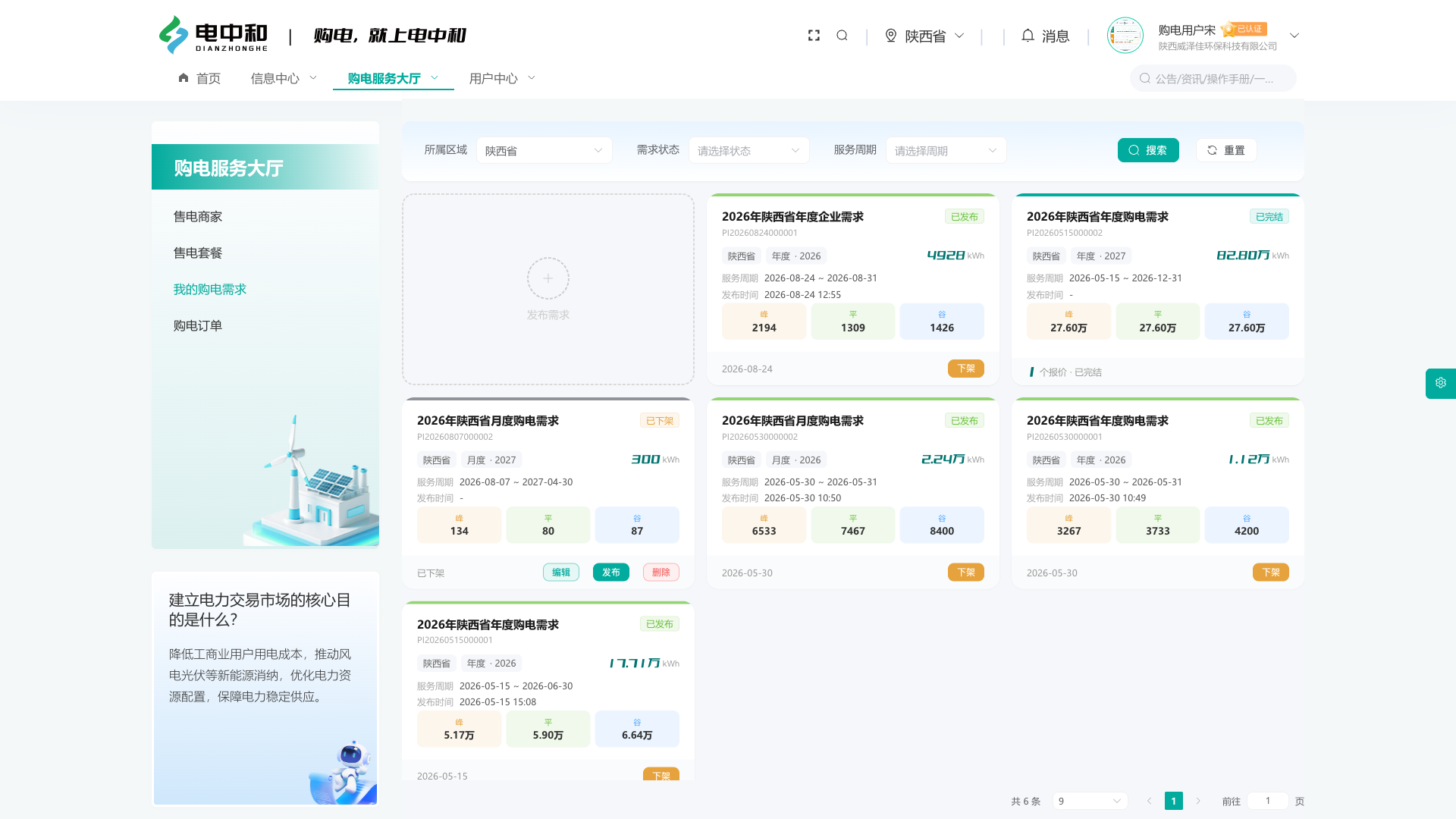Go to the previous page arrow
Image resolution: width=1456 pixels, height=819 pixels.
point(1149,801)
